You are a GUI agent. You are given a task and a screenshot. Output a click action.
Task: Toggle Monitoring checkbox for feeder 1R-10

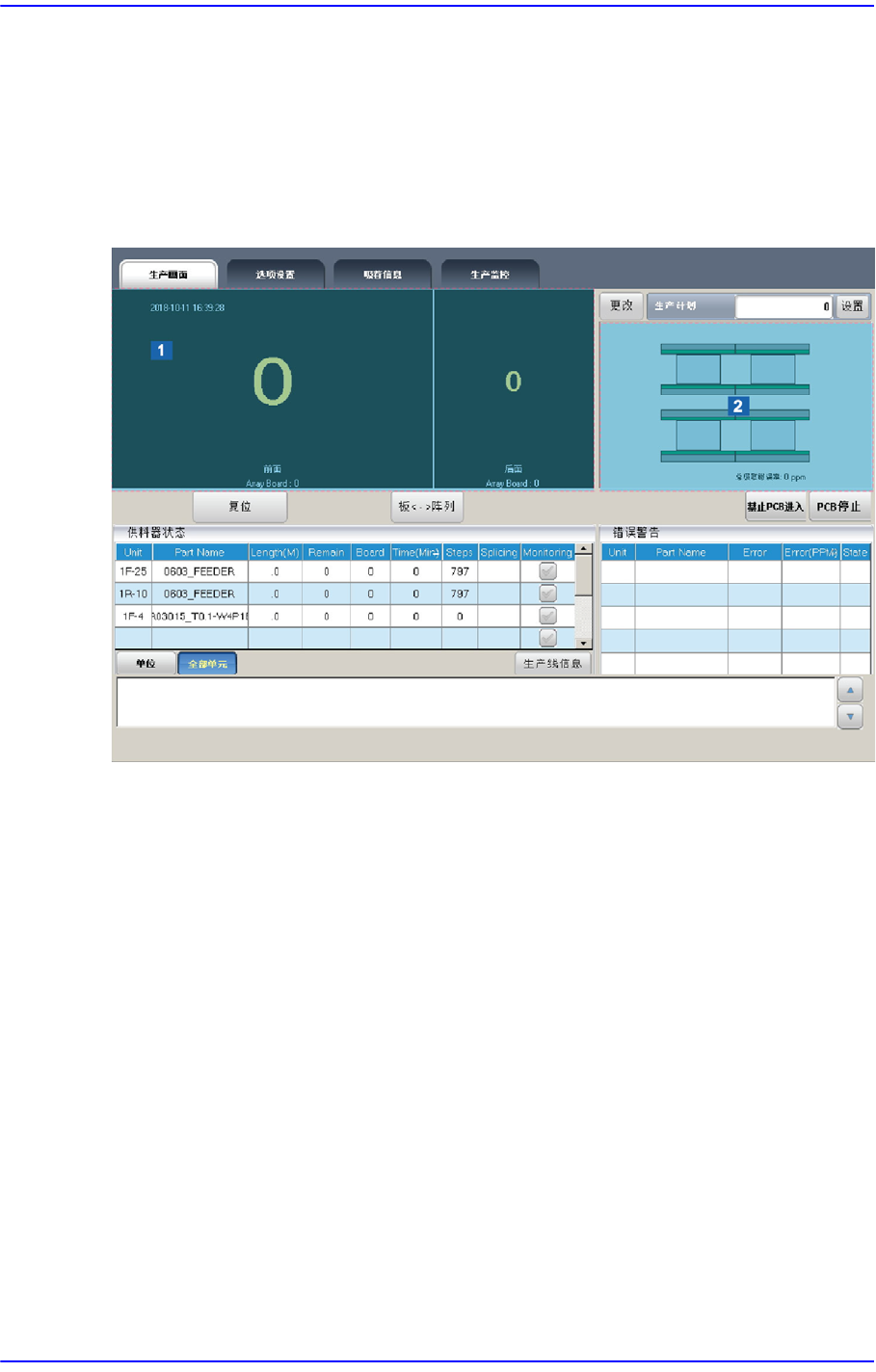click(548, 594)
